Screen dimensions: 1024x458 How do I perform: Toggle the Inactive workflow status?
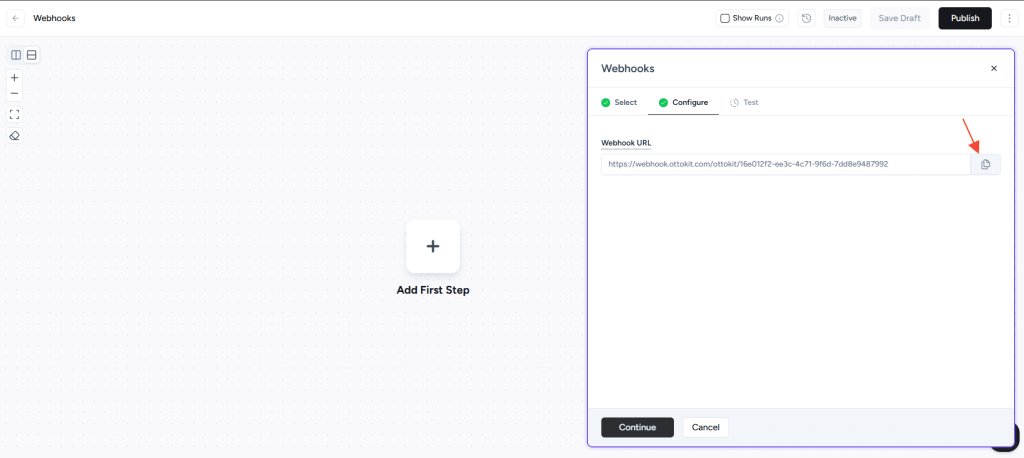coord(842,18)
